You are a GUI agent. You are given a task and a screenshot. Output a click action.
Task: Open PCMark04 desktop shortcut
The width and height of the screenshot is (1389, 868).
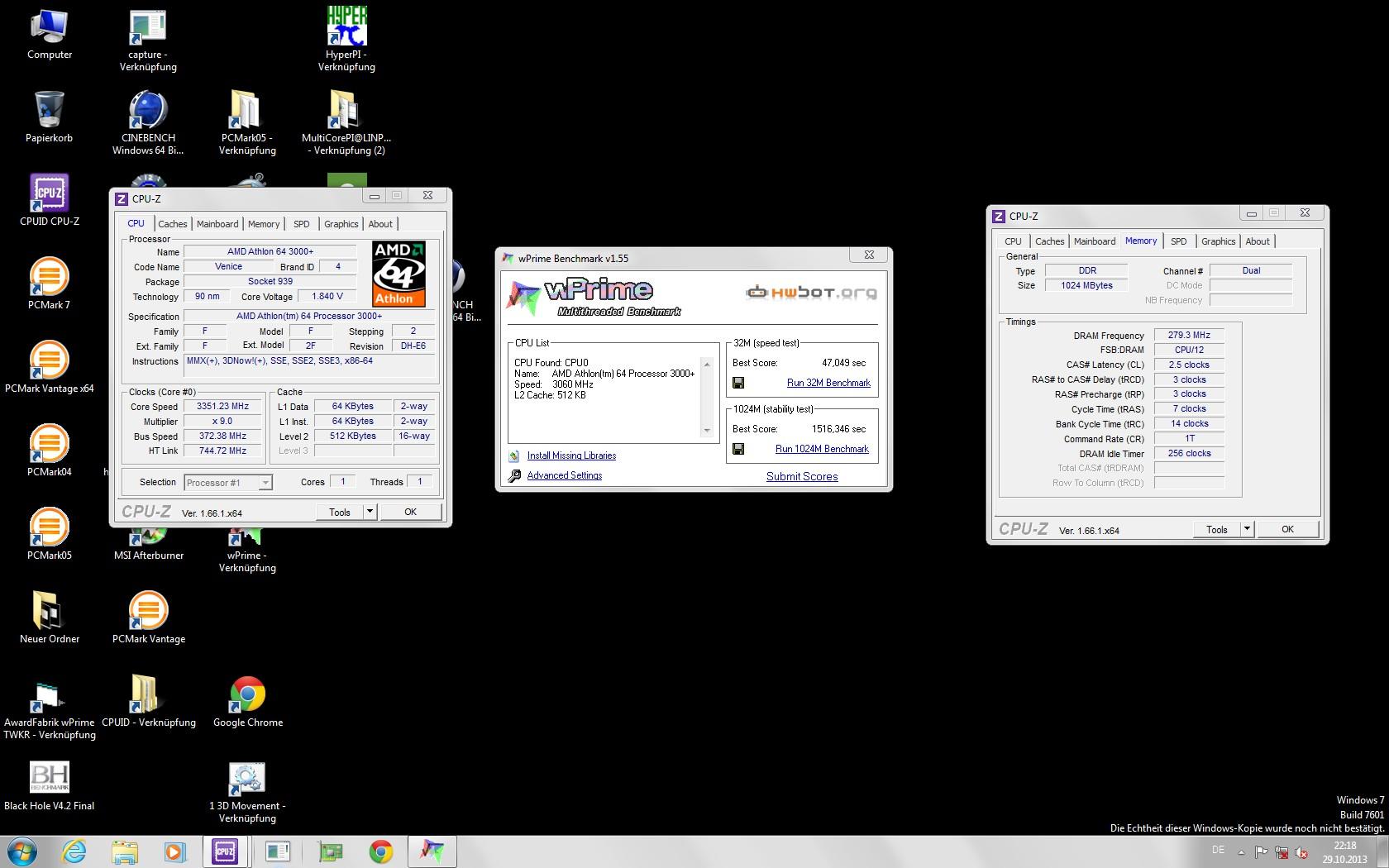(50, 451)
